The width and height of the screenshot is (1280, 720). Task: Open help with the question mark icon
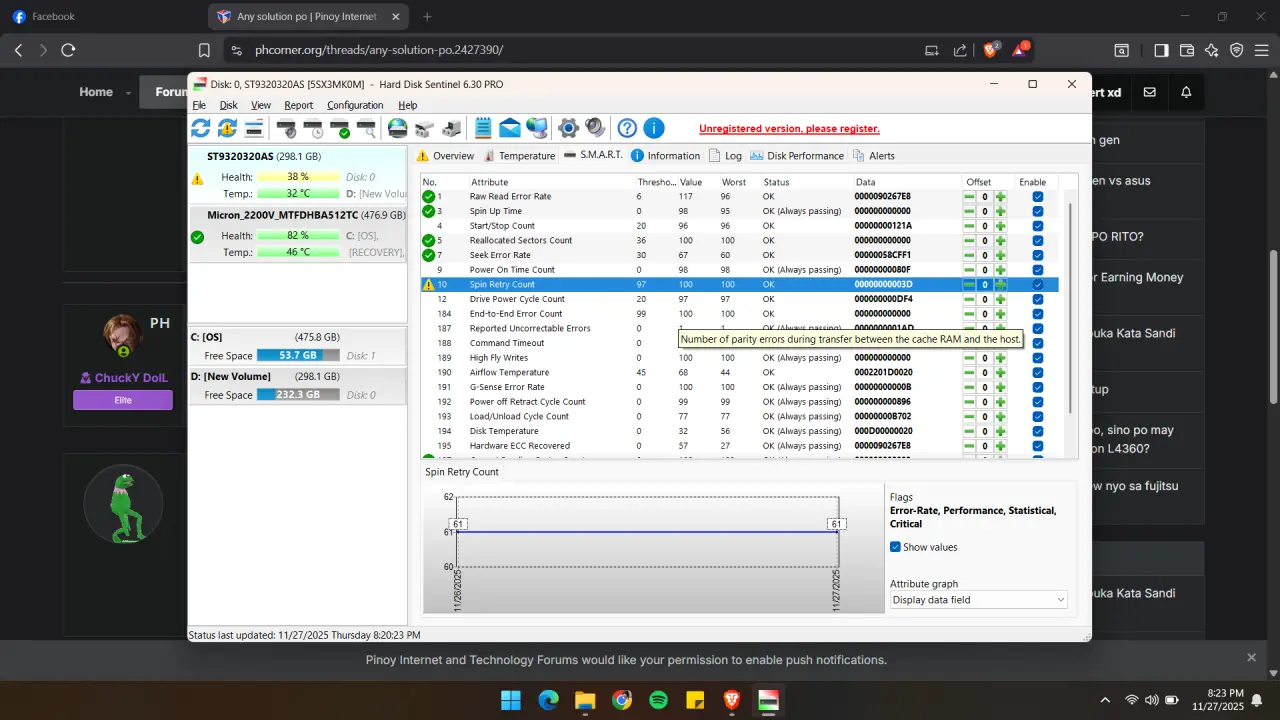(x=627, y=128)
